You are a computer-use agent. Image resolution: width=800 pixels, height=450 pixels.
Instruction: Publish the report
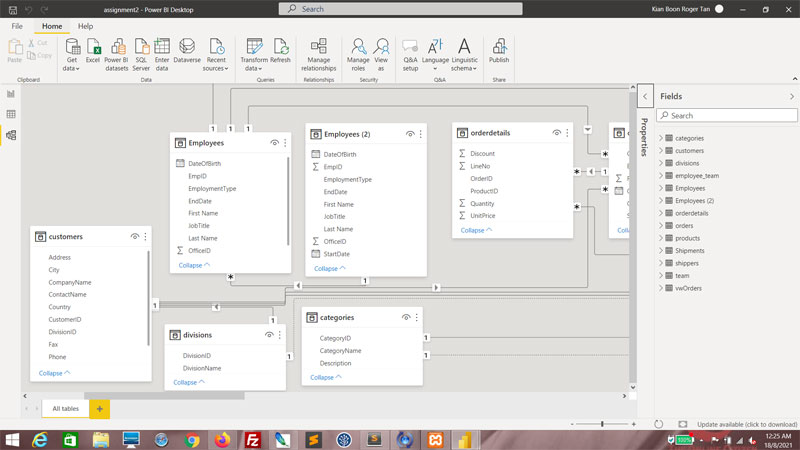point(499,51)
